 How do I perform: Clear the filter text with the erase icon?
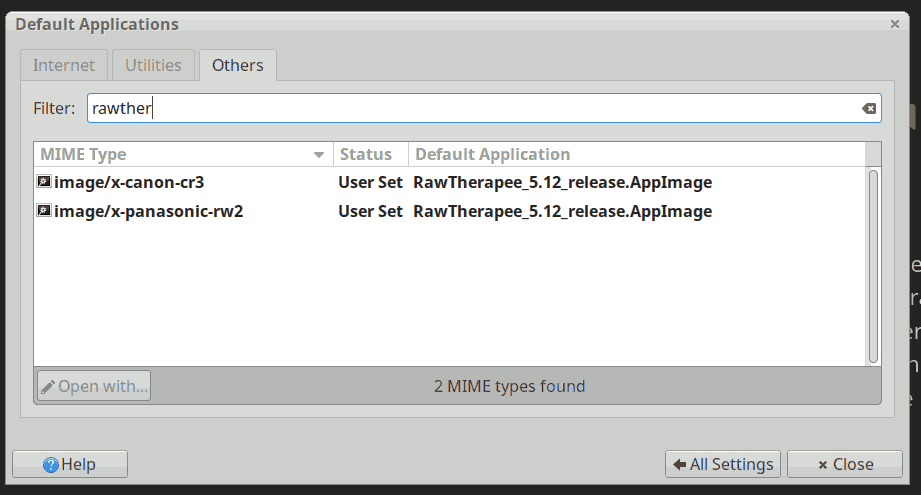869,109
